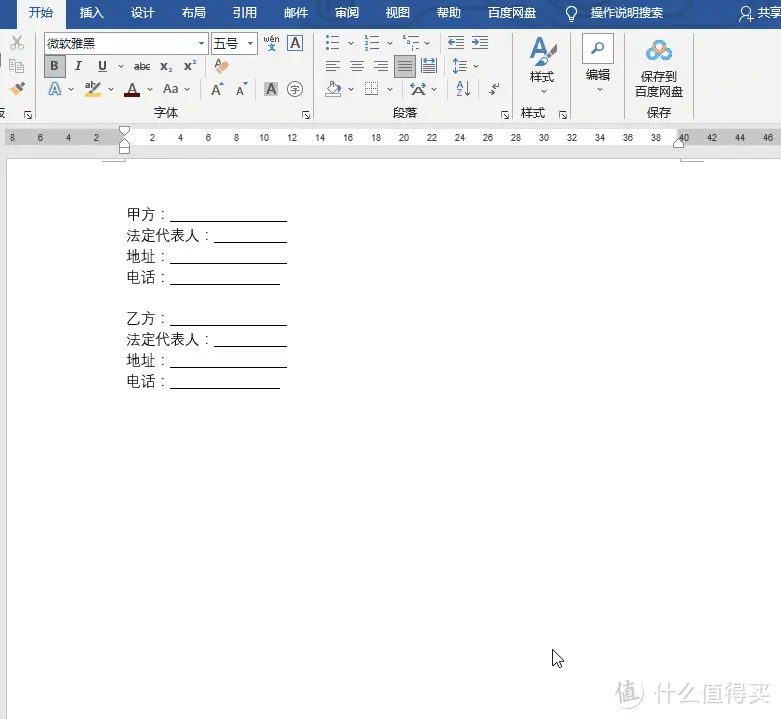The height and width of the screenshot is (719, 781).
Task: Open the font name dropdown
Action: (201, 43)
